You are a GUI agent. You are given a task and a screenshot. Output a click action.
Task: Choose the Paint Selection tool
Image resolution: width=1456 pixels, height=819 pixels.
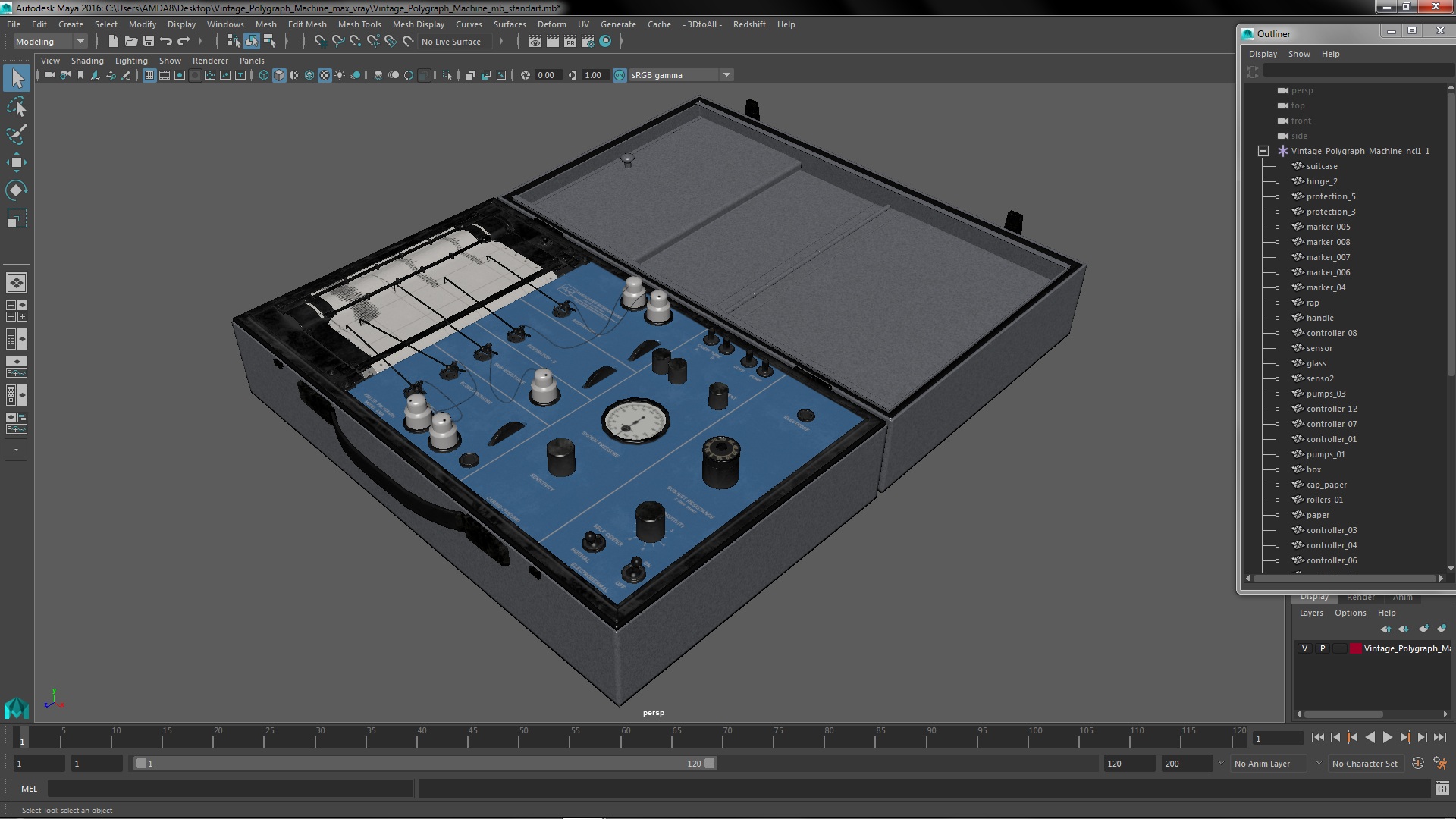tap(16, 134)
